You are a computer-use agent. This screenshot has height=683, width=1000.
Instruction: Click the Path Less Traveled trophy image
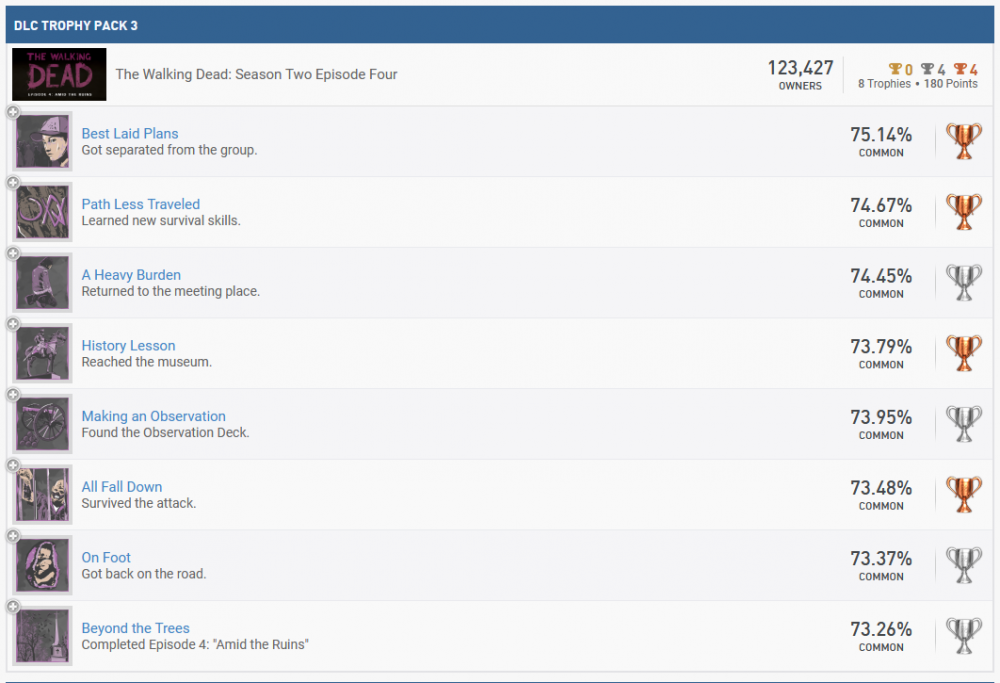(44, 212)
